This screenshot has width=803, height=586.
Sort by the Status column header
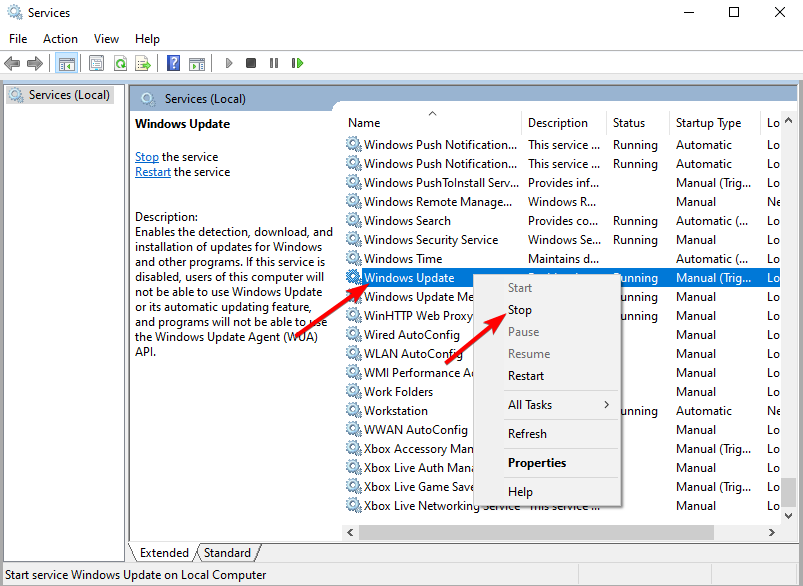638,122
